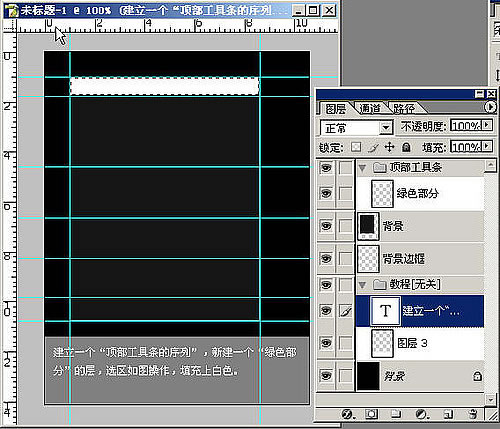This screenshot has width=500, height=429.
Task: Delete layer trash icon
Action: click(x=472, y=414)
